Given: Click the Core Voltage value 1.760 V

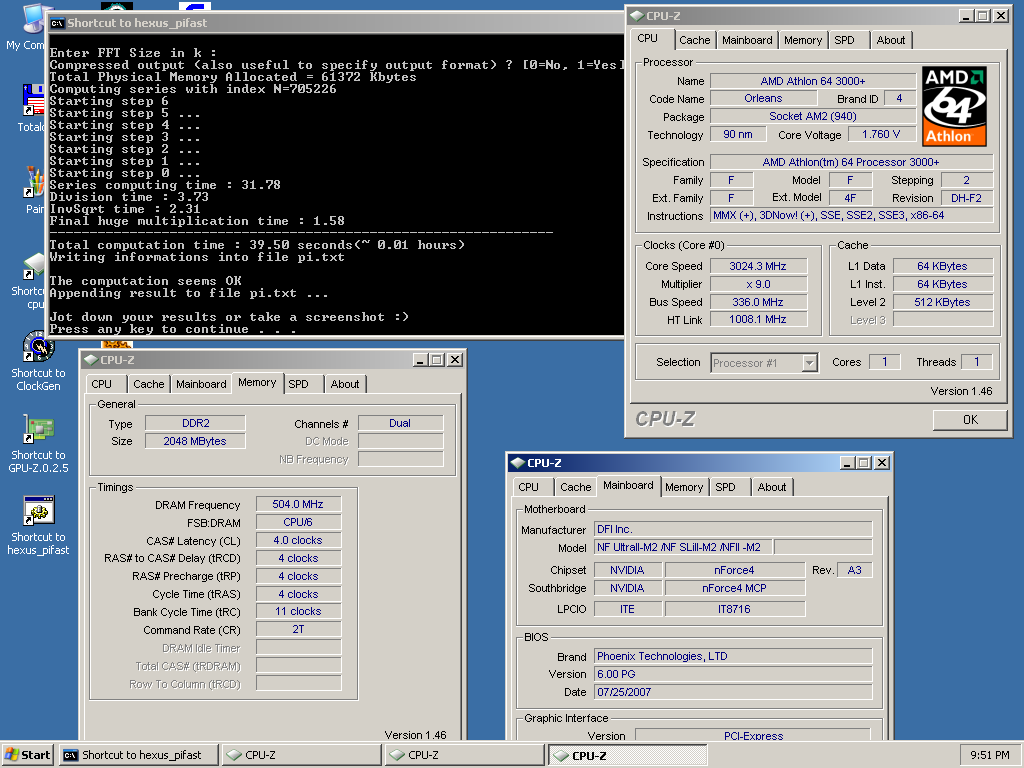Looking at the screenshot, I should [882, 135].
